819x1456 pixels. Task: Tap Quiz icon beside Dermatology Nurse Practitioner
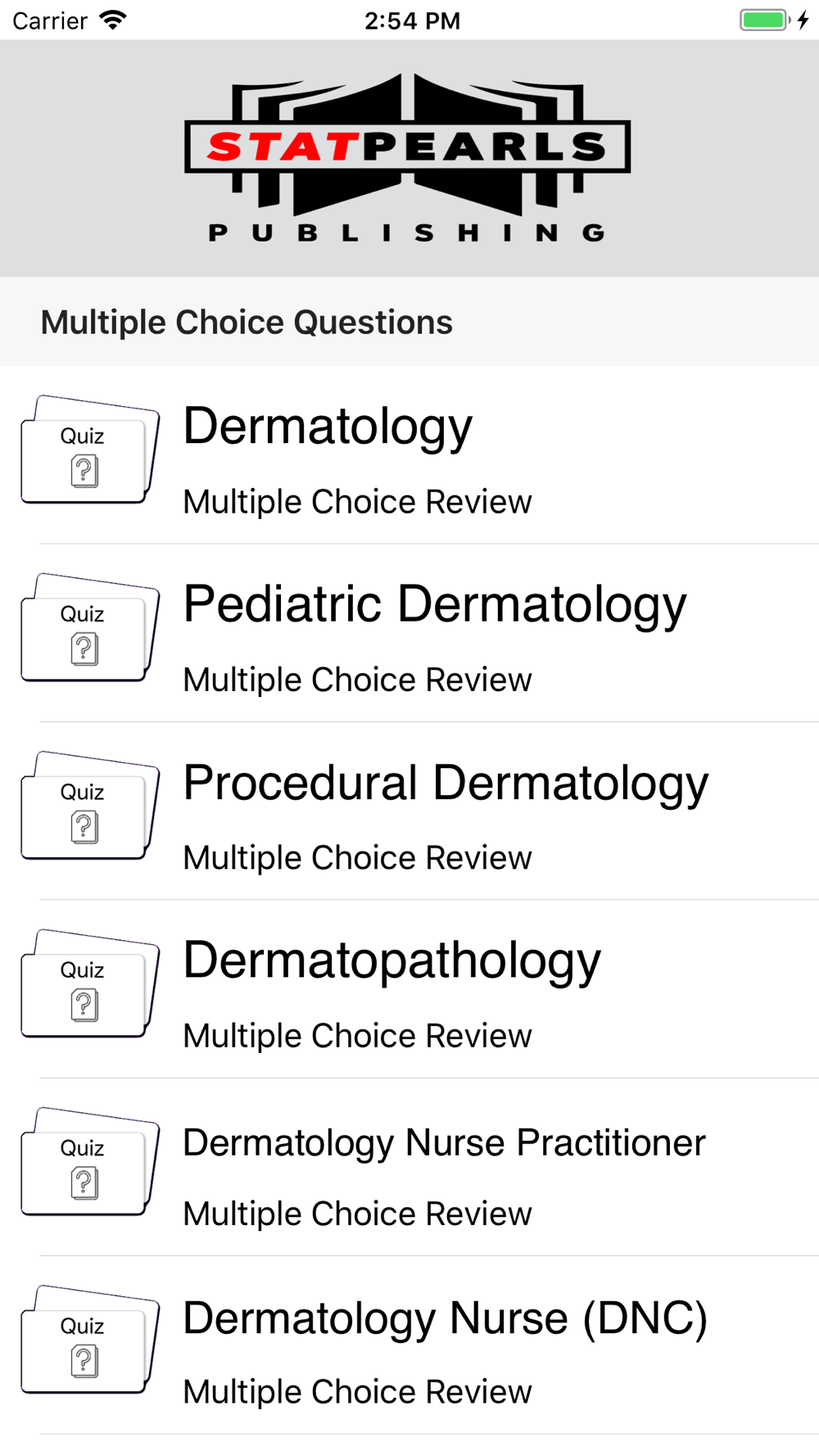89,1161
